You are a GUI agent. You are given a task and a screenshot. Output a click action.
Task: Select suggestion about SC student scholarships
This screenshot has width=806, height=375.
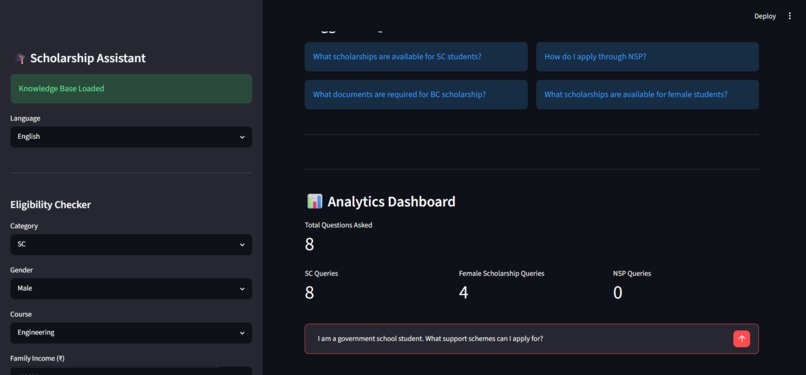pyautogui.click(x=416, y=57)
